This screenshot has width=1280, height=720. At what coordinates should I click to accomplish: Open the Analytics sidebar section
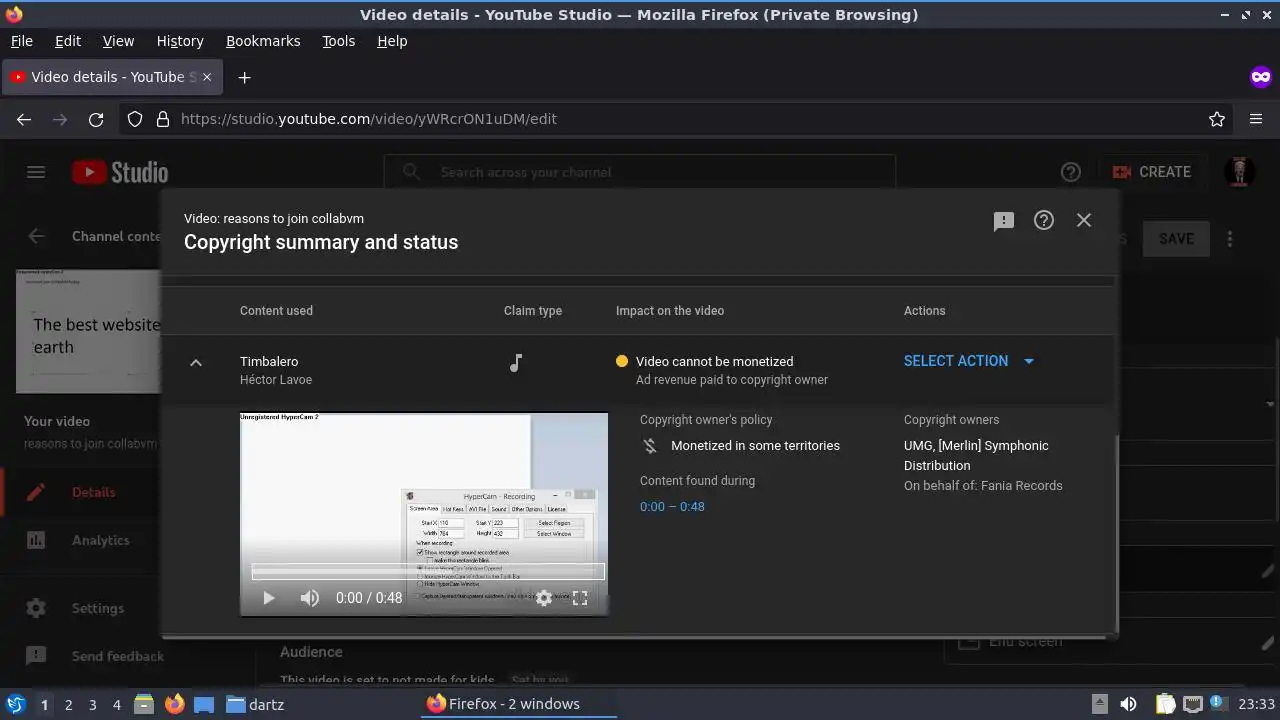pyautogui.click(x=80, y=540)
